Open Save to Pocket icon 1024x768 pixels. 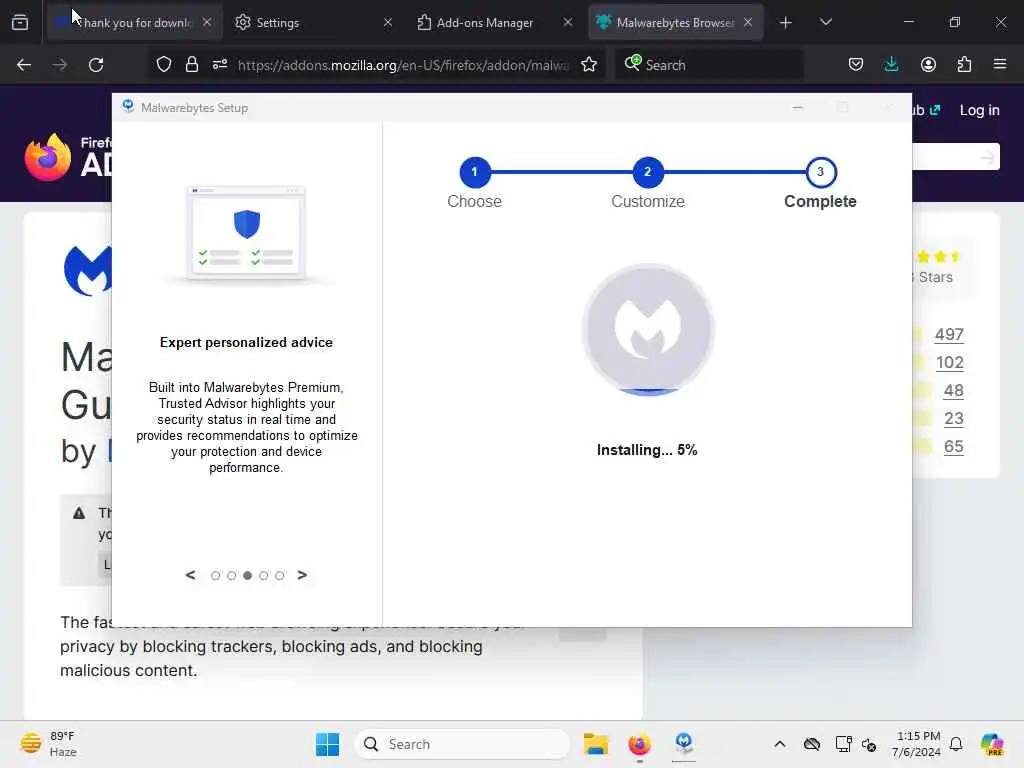[856, 65]
